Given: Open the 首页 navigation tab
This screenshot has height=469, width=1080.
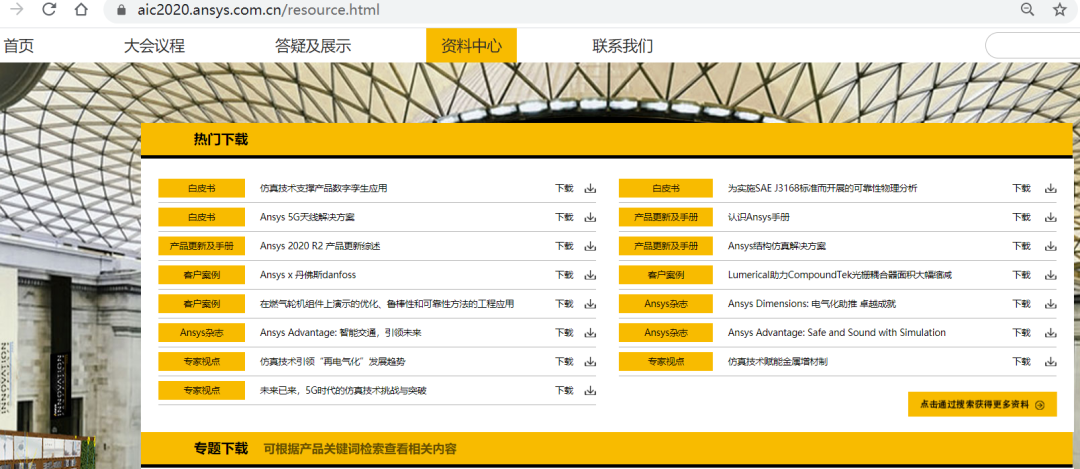Looking at the screenshot, I should 19,46.
